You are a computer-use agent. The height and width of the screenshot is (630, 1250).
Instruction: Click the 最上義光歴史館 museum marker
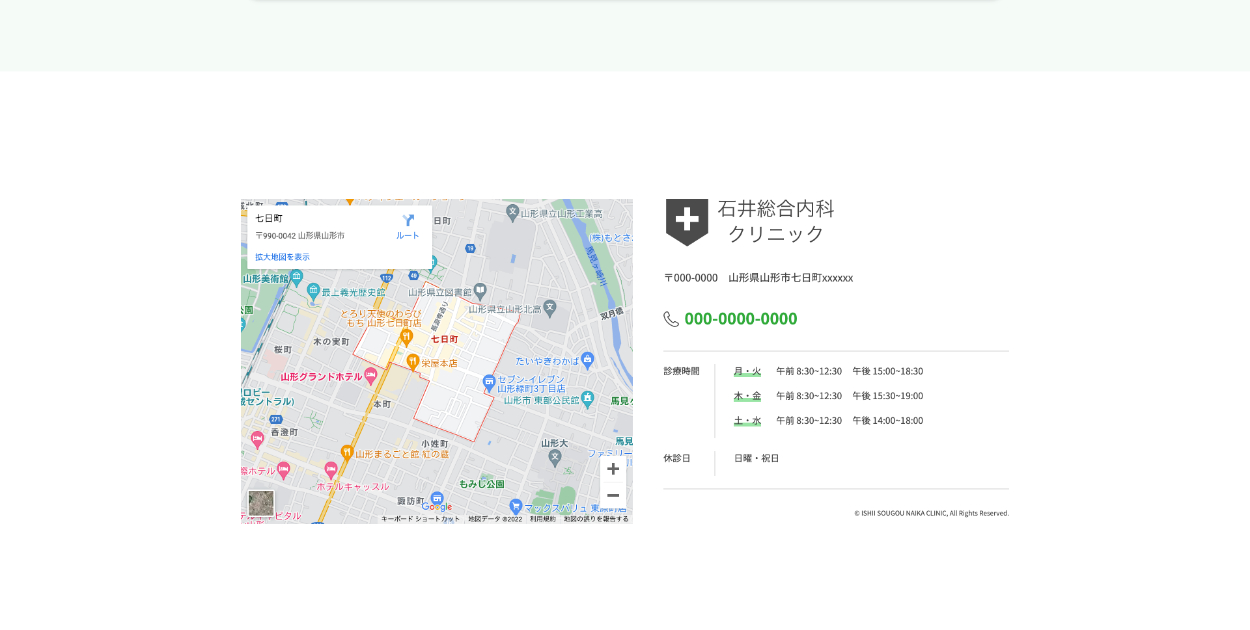[312, 291]
